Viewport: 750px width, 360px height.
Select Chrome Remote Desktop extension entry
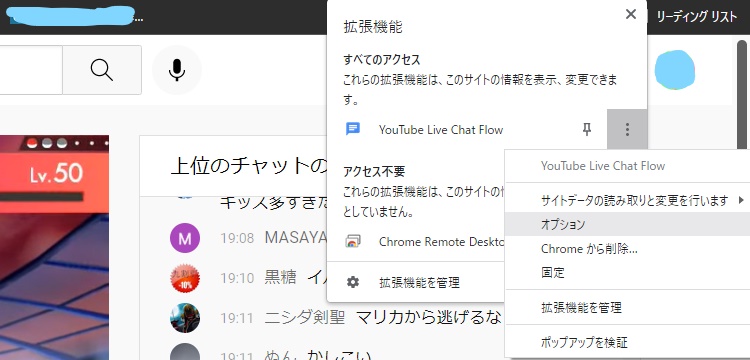[x=416, y=241]
